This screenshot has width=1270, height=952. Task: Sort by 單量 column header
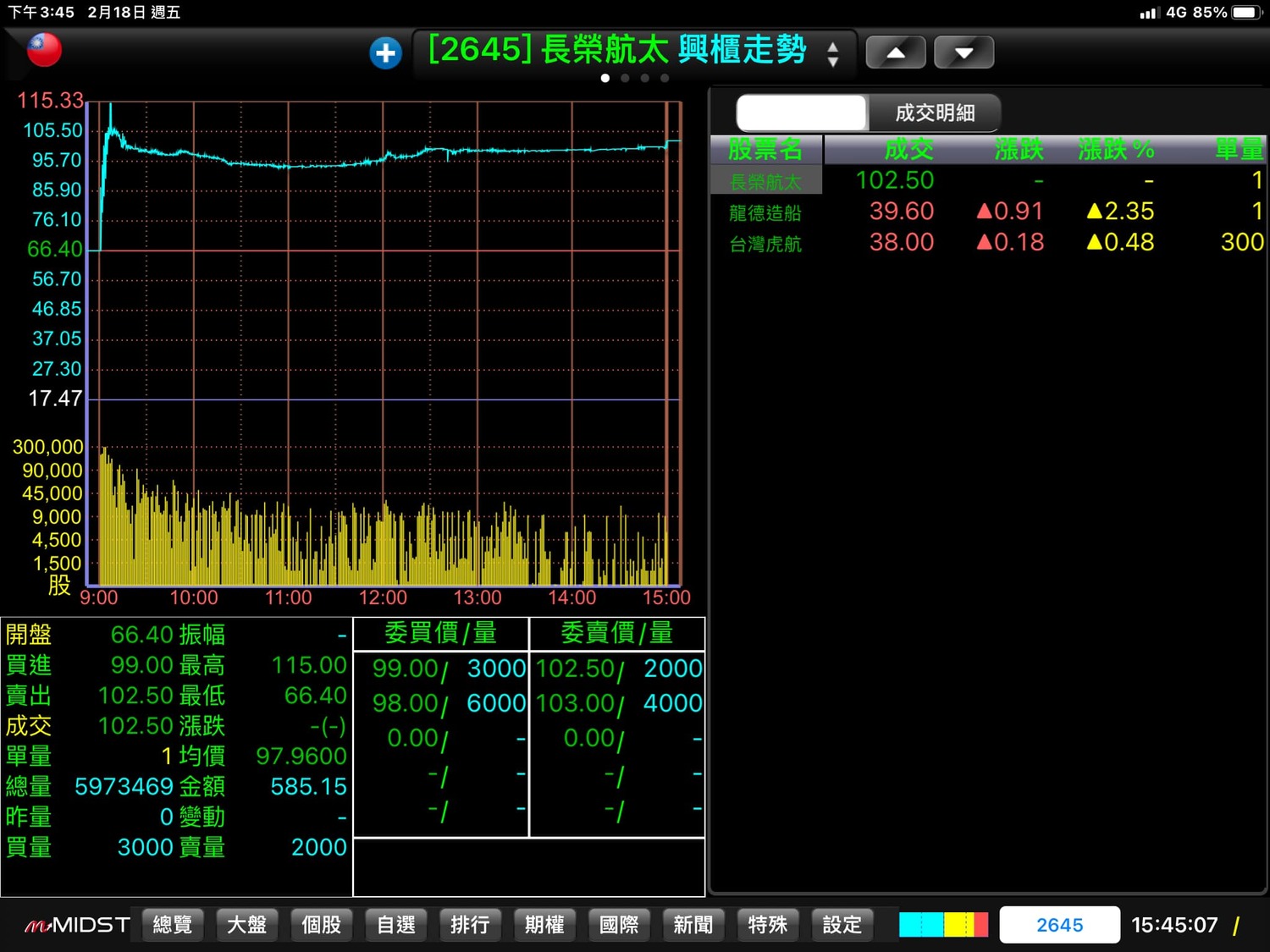click(x=1239, y=149)
